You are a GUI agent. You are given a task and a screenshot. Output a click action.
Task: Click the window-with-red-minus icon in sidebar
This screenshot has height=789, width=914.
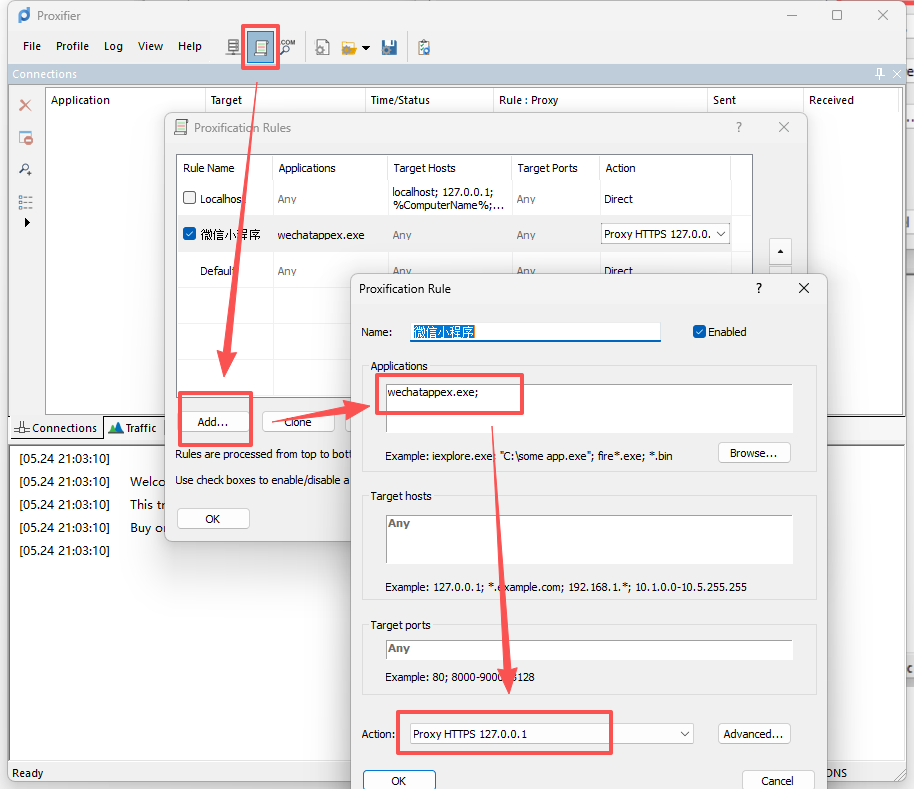pyautogui.click(x=26, y=138)
